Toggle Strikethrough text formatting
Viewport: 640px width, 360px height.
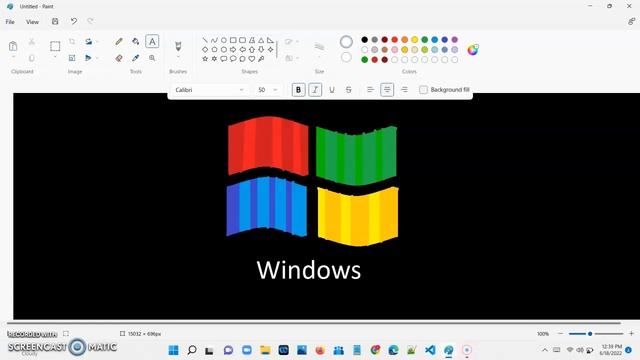tap(349, 90)
